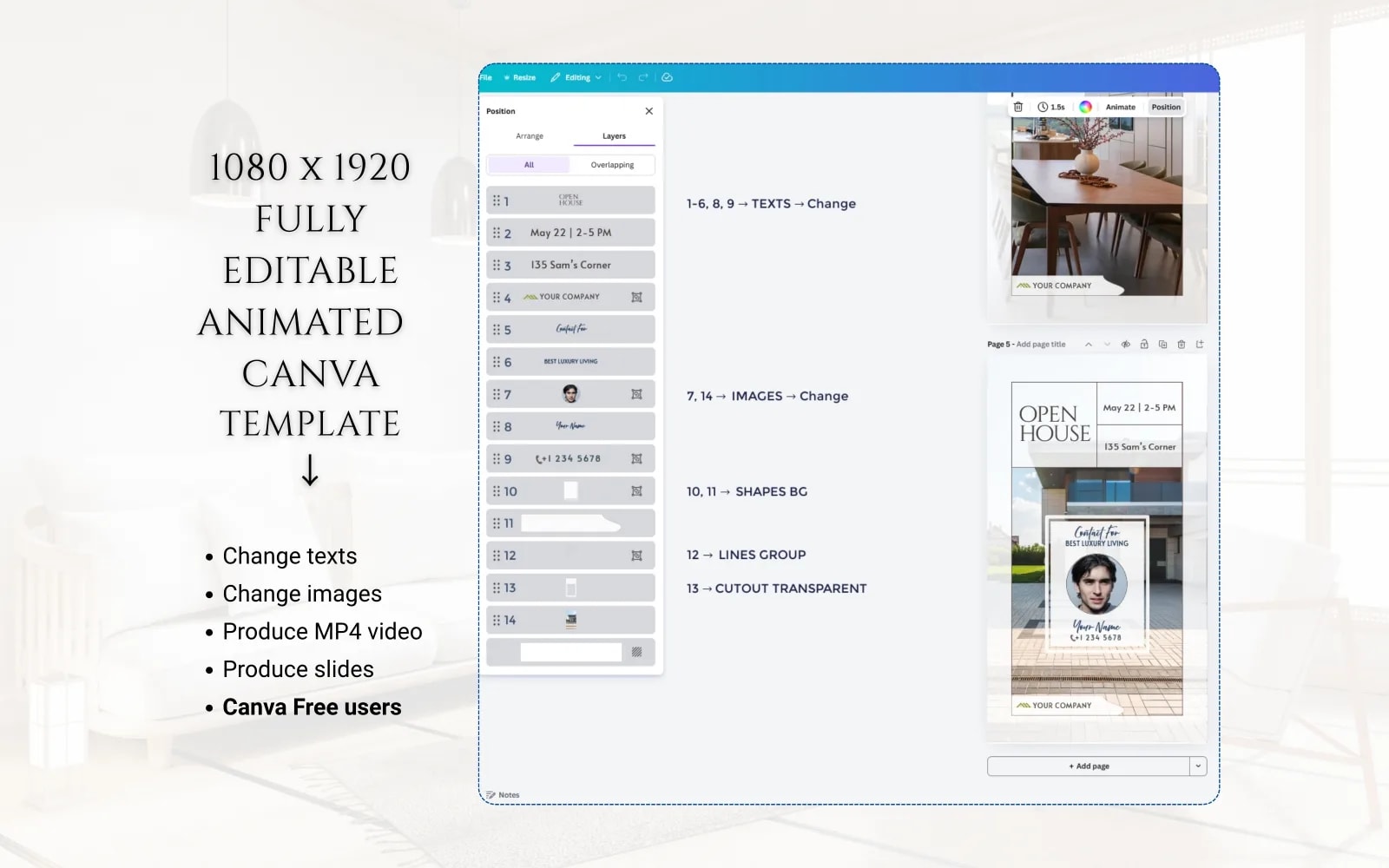Click portrait photo on Page 5 canvas
1389x868 pixels.
pos(1096,584)
